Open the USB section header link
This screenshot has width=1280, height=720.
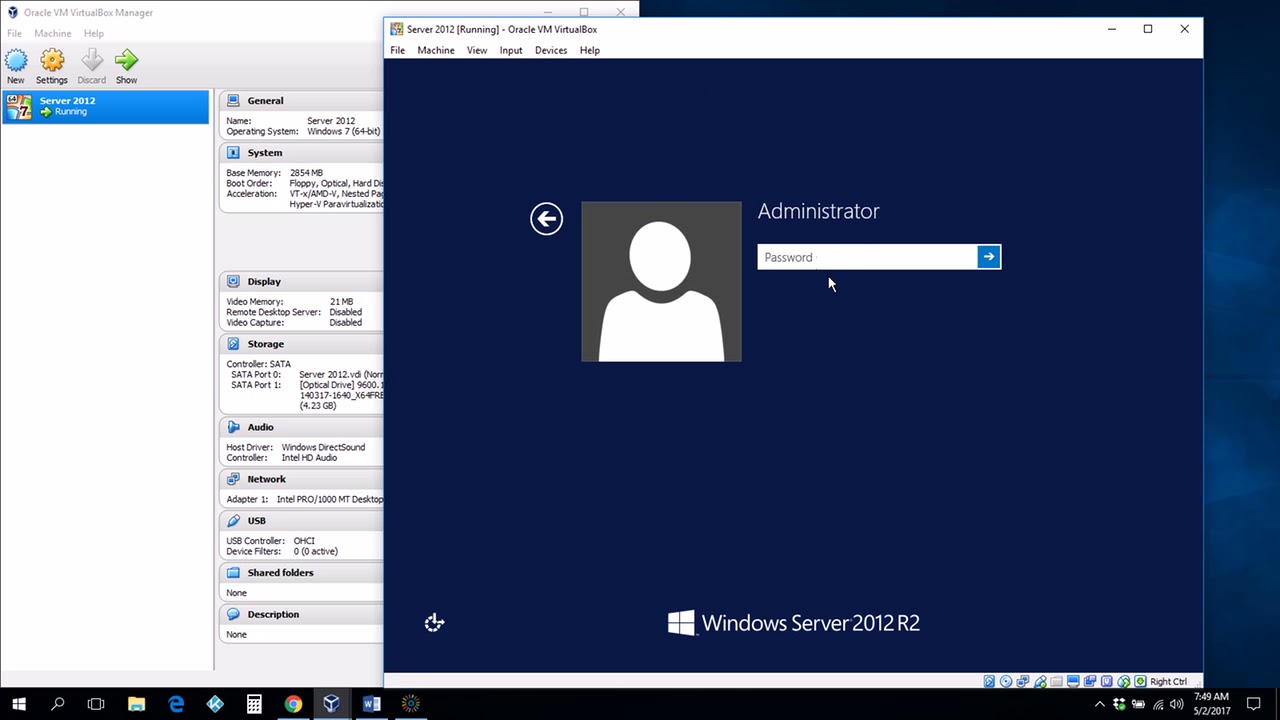pos(256,521)
